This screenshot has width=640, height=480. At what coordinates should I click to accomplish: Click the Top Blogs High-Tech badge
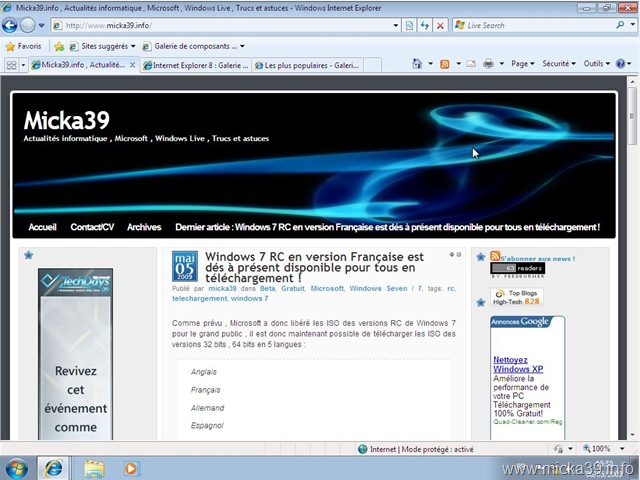point(516,297)
